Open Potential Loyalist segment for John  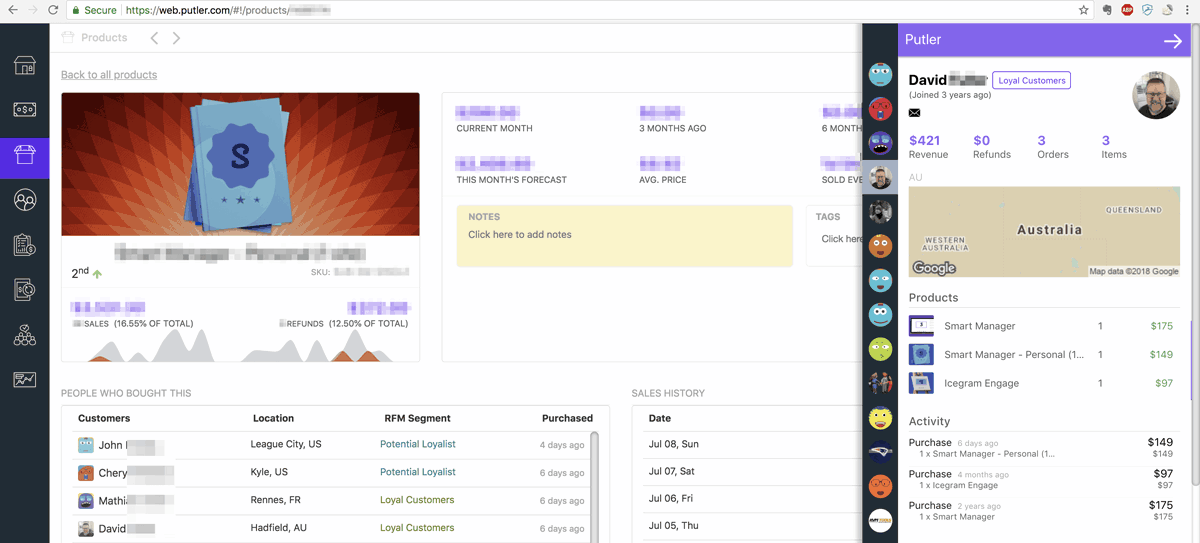point(417,444)
